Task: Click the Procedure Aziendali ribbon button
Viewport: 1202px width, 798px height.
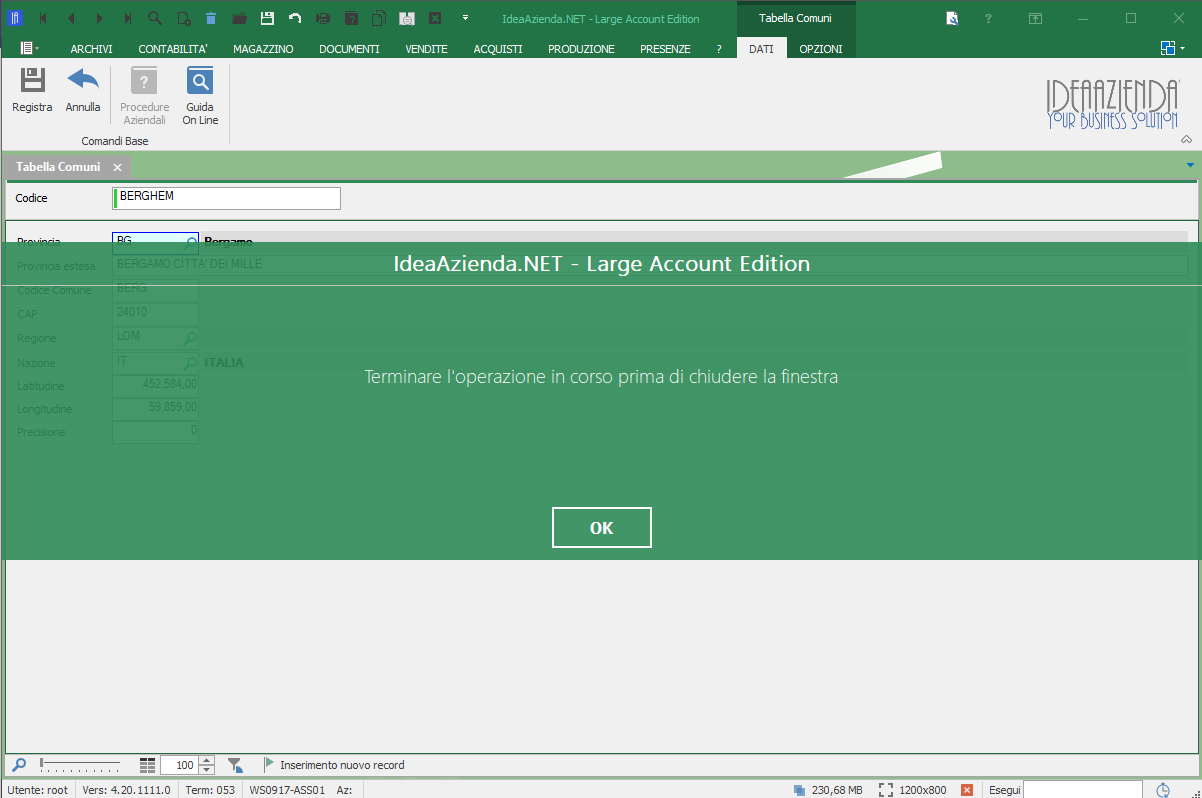Action: coord(145,96)
